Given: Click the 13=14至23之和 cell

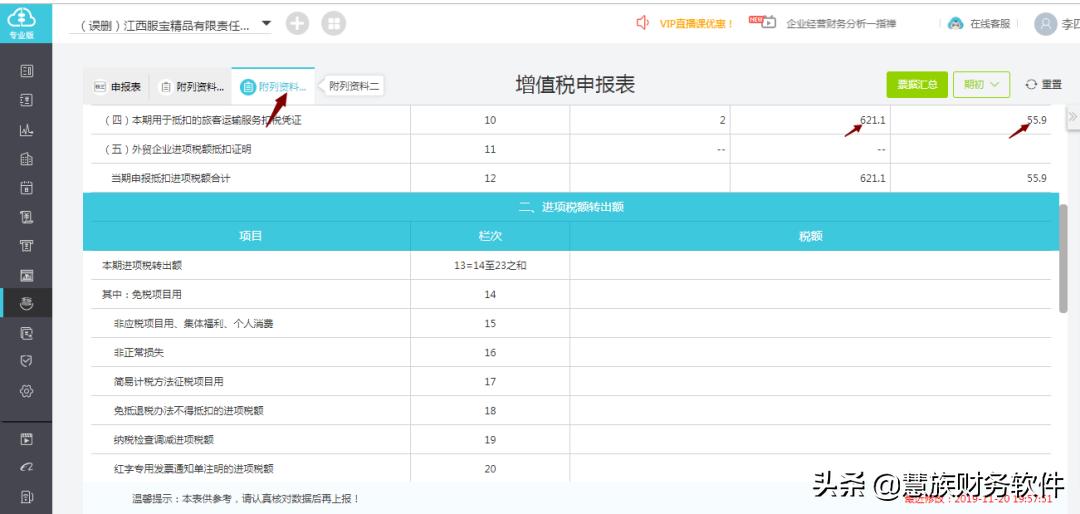Looking at the screenshot, I should tap(490, 265).
